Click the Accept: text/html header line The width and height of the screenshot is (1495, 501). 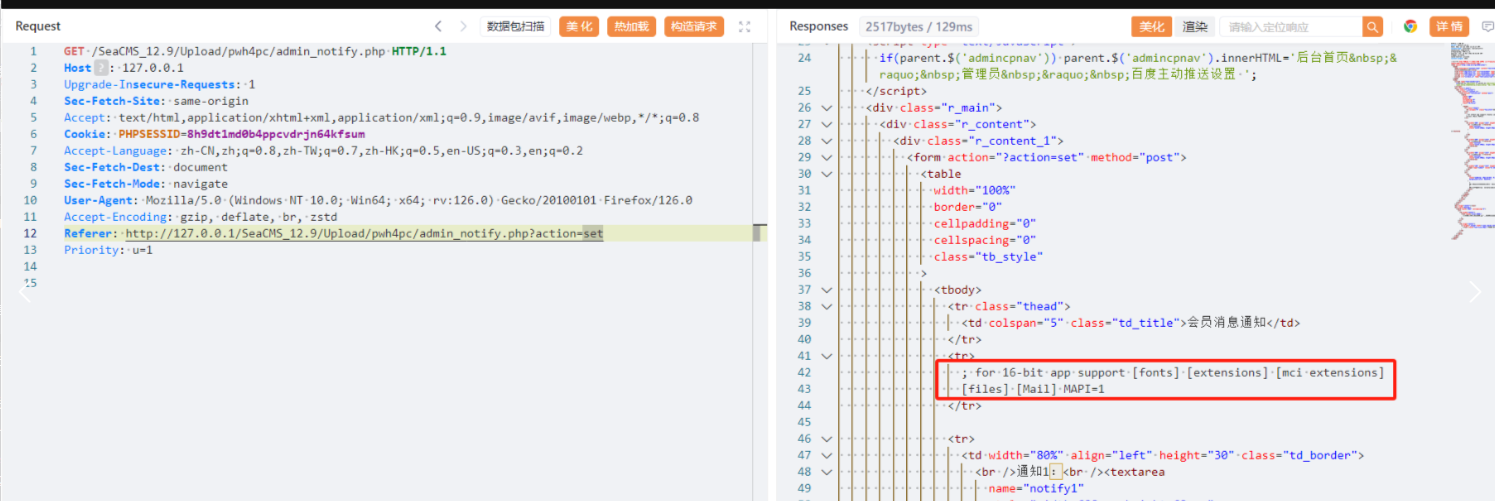point(381,118)
